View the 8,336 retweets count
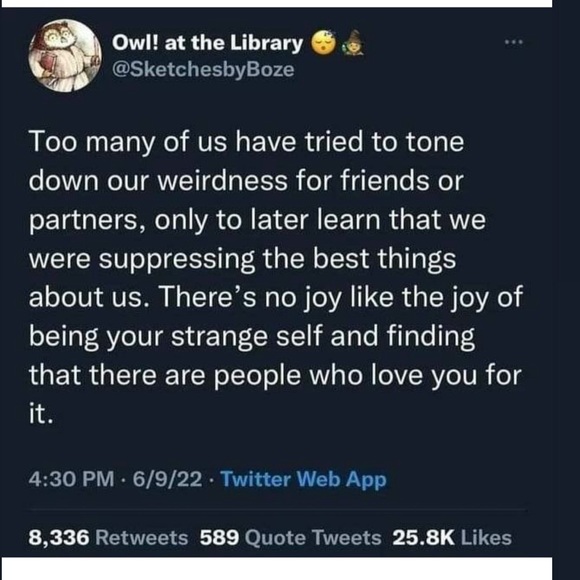This screenshot has height=580, width=580. pos(59,538)
